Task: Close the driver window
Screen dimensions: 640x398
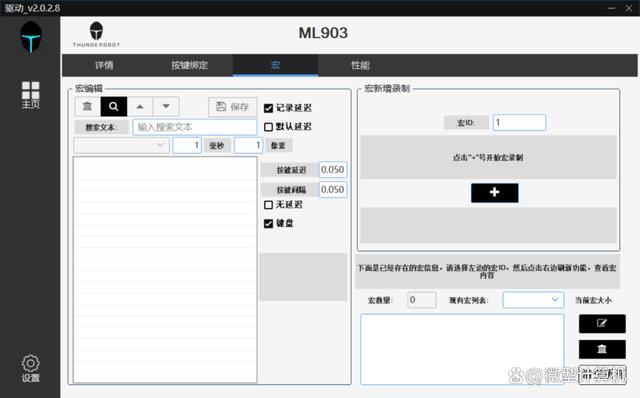Action: (x=629, y=8)
